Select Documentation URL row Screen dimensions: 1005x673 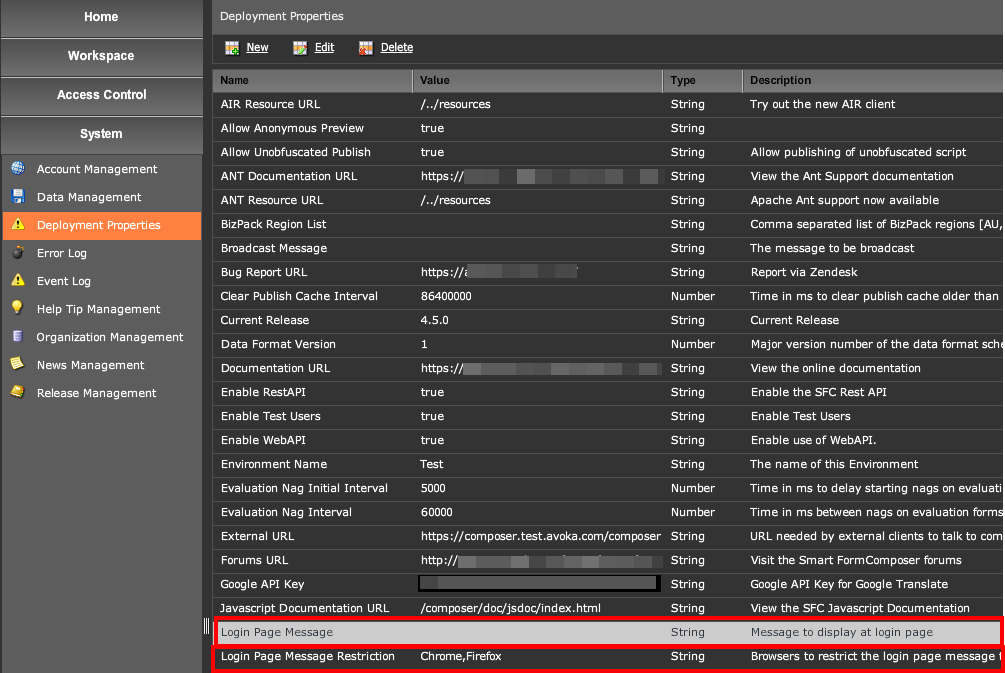(x=608, y=369)
